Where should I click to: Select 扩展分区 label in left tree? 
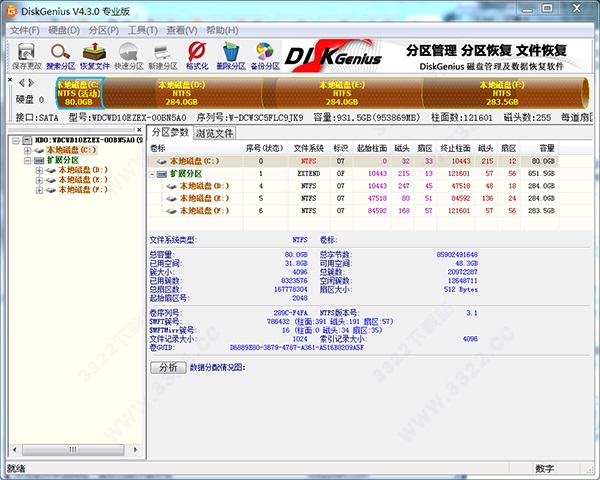(62, 160)
